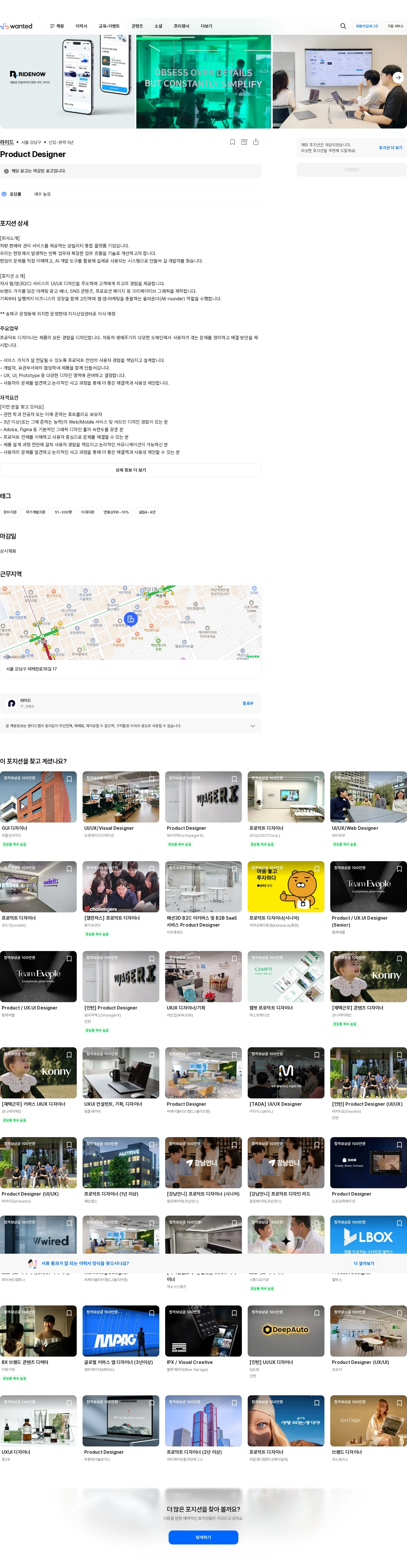Open the search icon in the header

coord(343,26)
